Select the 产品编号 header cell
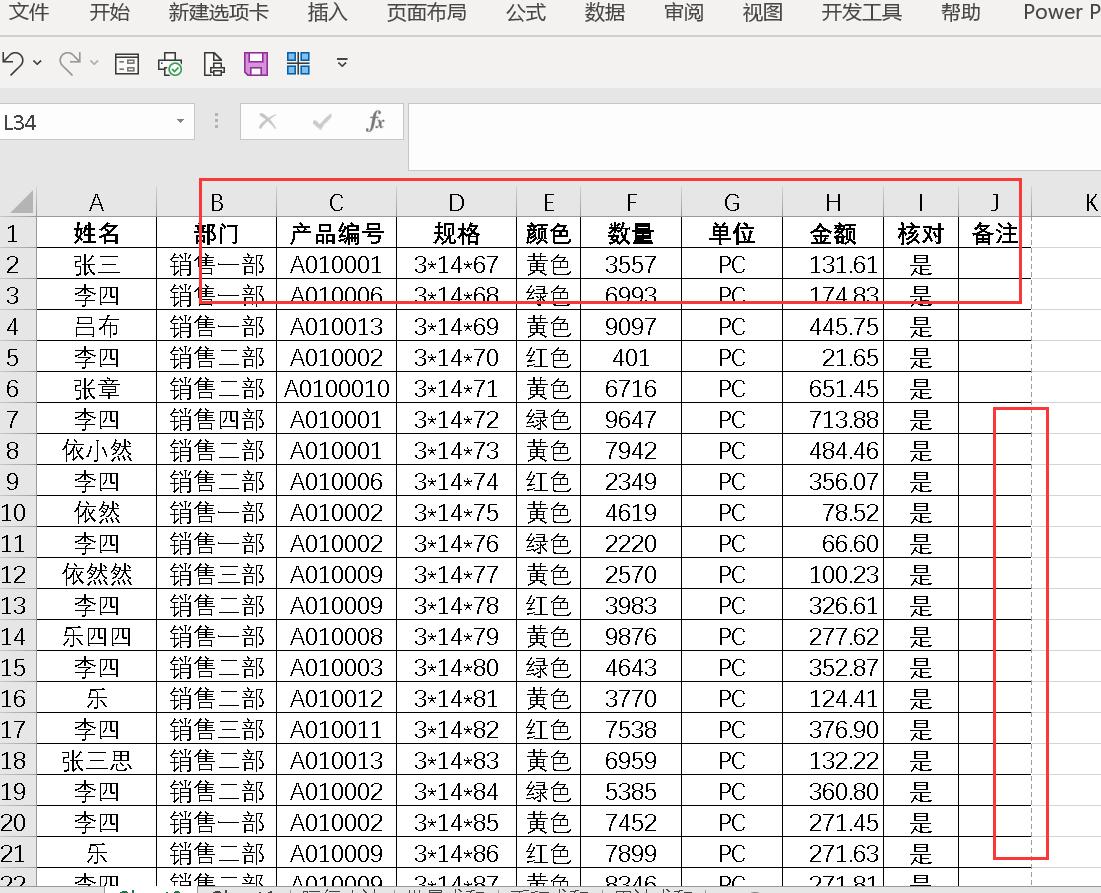This screenshot has height=893, width=1101. click(x=336, y=234)
